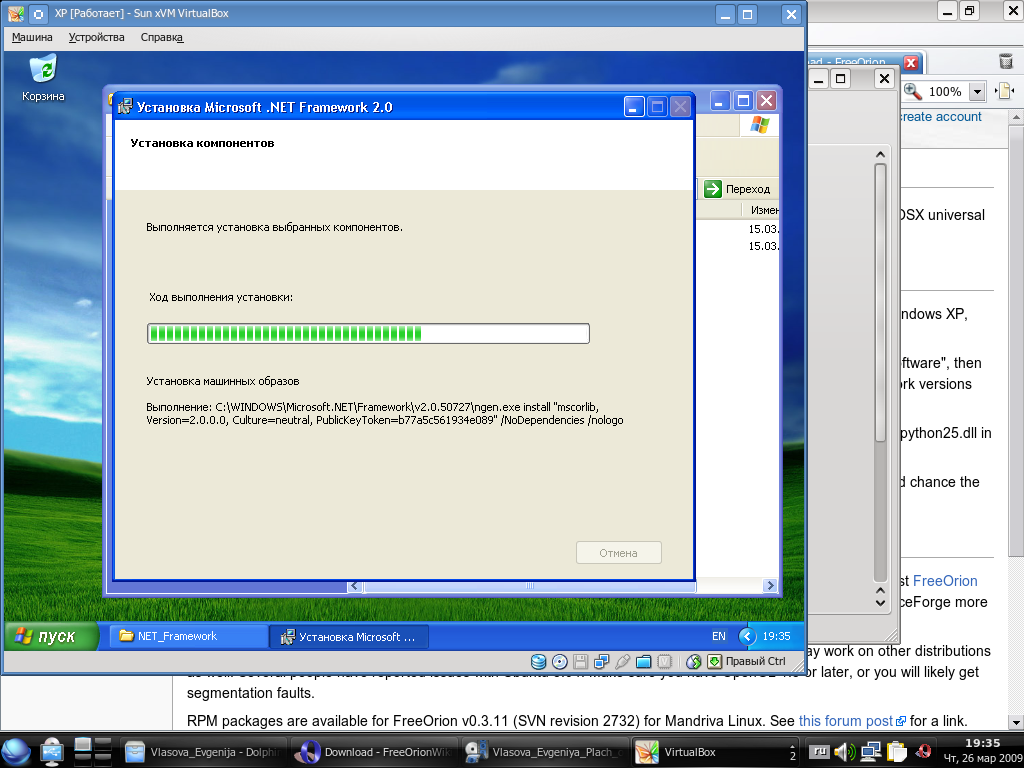1024x768 pixels.
Task: Open the Klipper clipboard tray icon
Action: (897, 752)
